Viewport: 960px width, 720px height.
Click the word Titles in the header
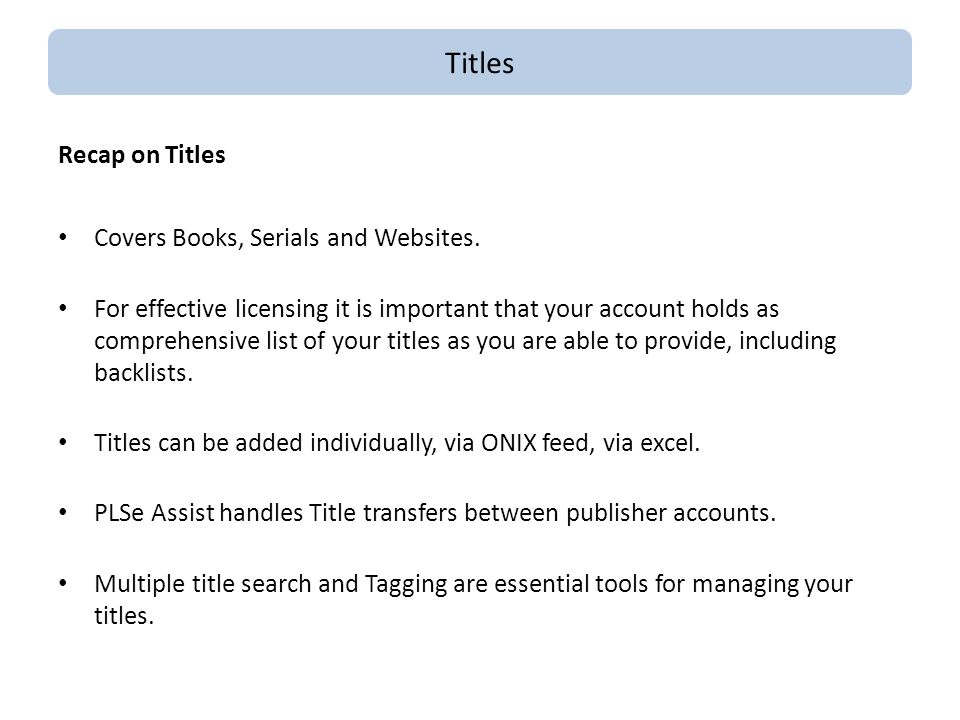(x=479, y=63)
